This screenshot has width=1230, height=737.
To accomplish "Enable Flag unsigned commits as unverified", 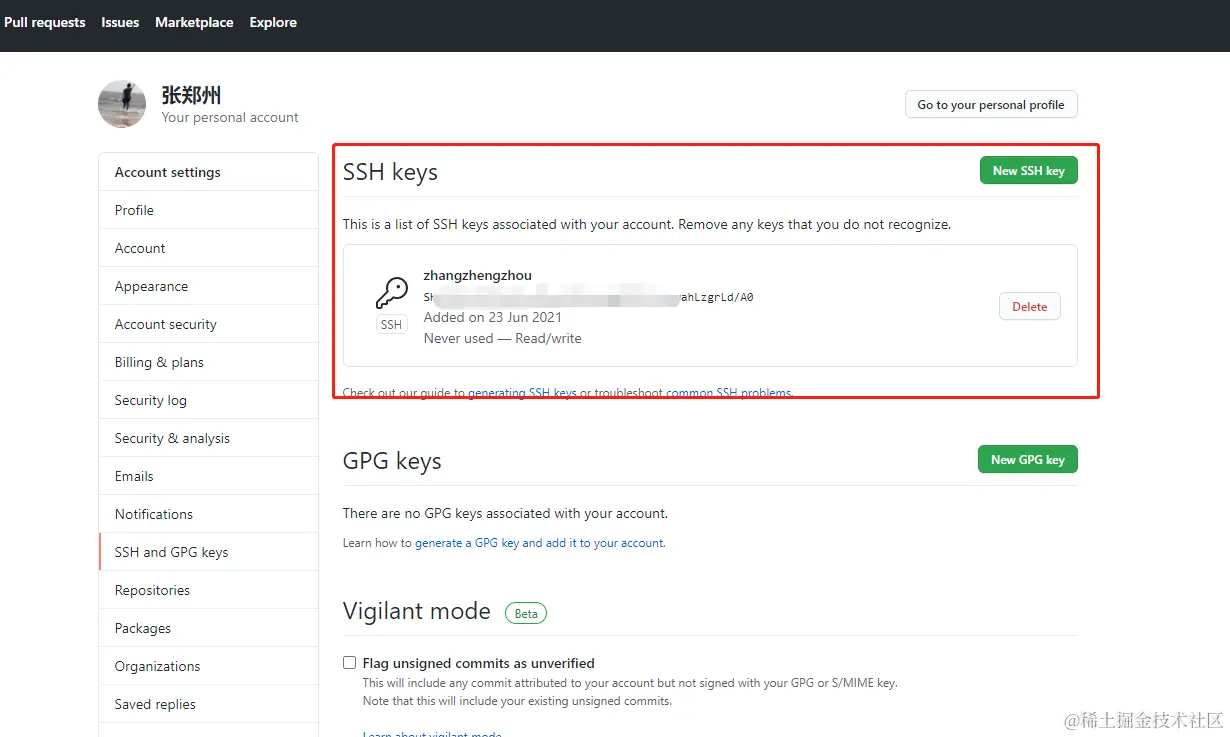I will pos(349,663).
